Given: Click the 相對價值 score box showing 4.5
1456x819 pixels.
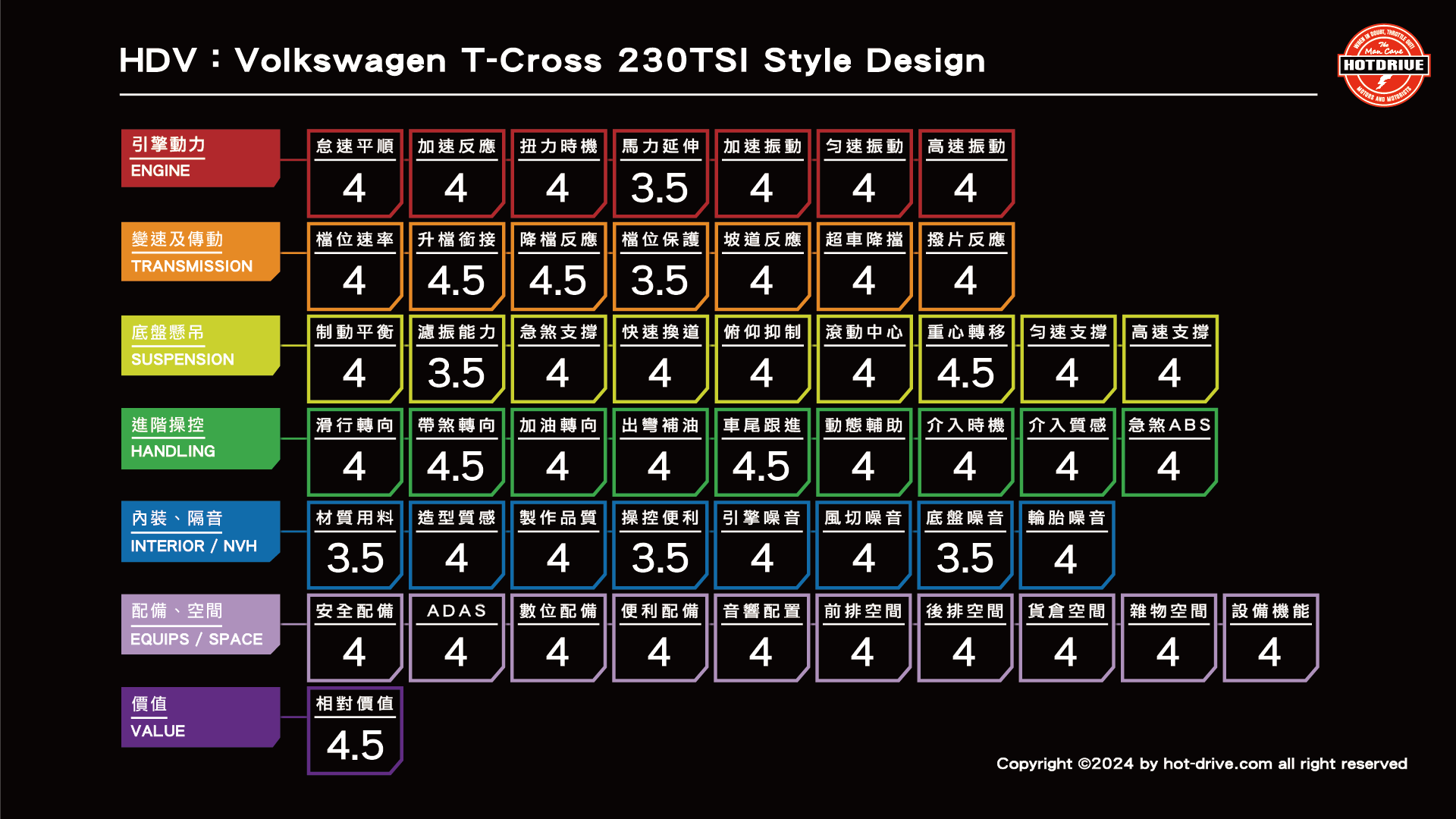Looking at the screenshot, I should point(354,731).
